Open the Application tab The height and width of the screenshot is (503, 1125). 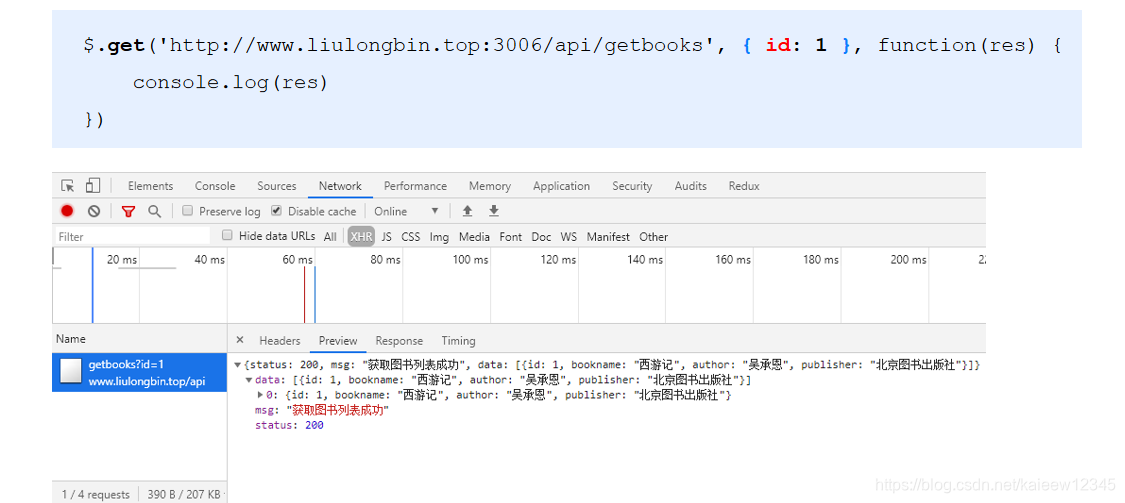tap(561, 186)
